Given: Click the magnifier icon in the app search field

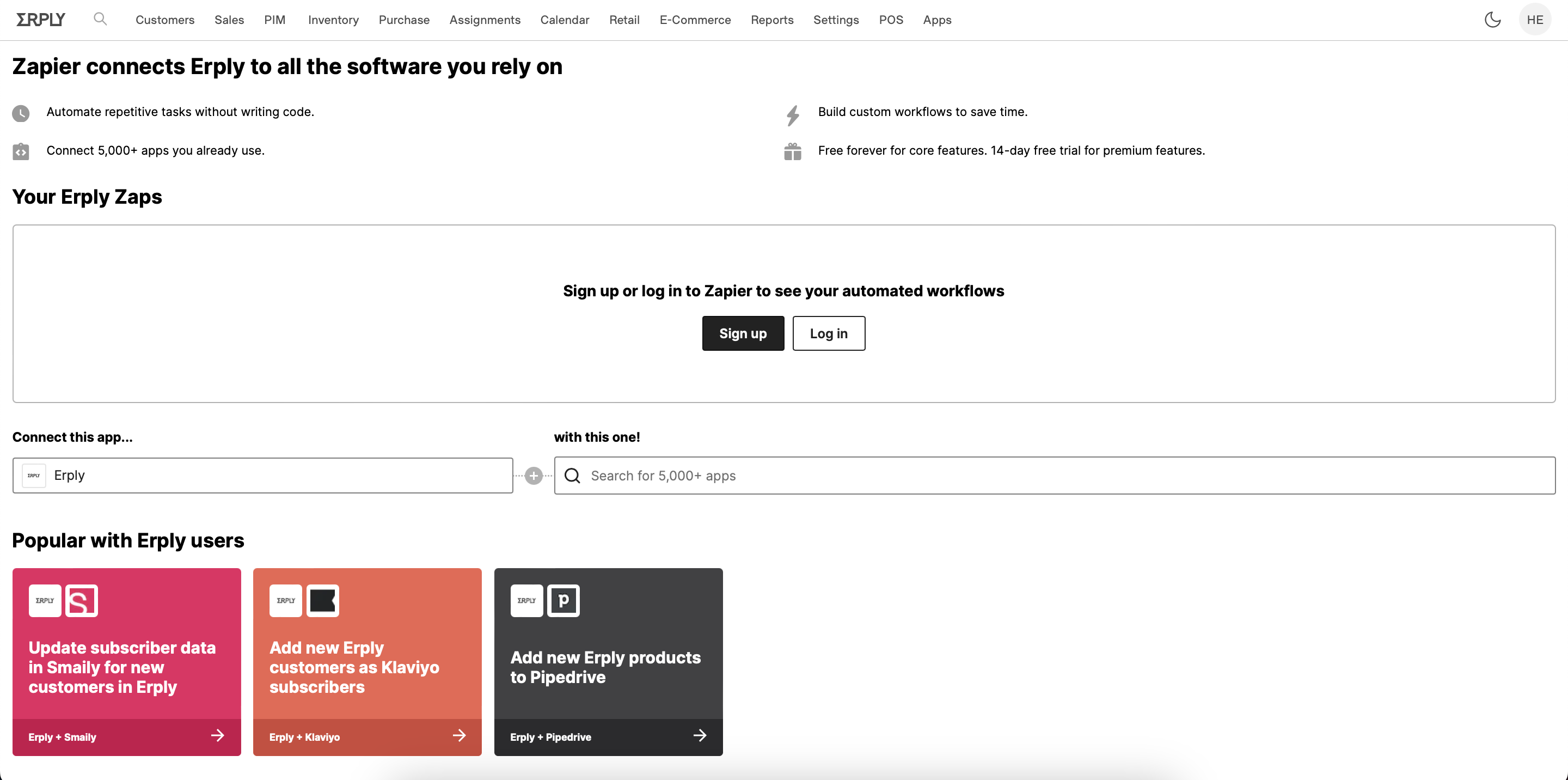Looking at the screenshot, I should [x=572, y=476].
